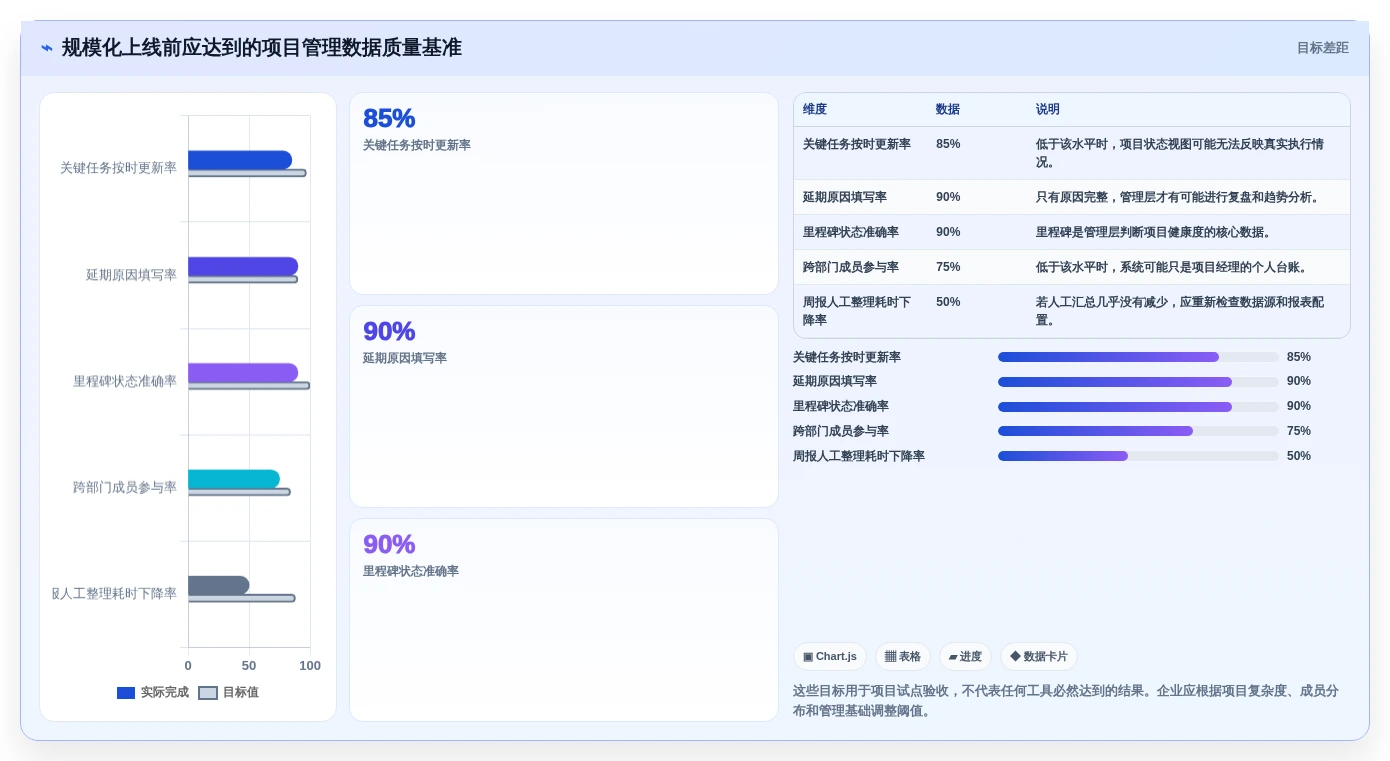The height and width of the screenshot is (761, 1390).
Task: Click the 人工整理耗时下降率 gray bar in chart
Action: (218, 586)
